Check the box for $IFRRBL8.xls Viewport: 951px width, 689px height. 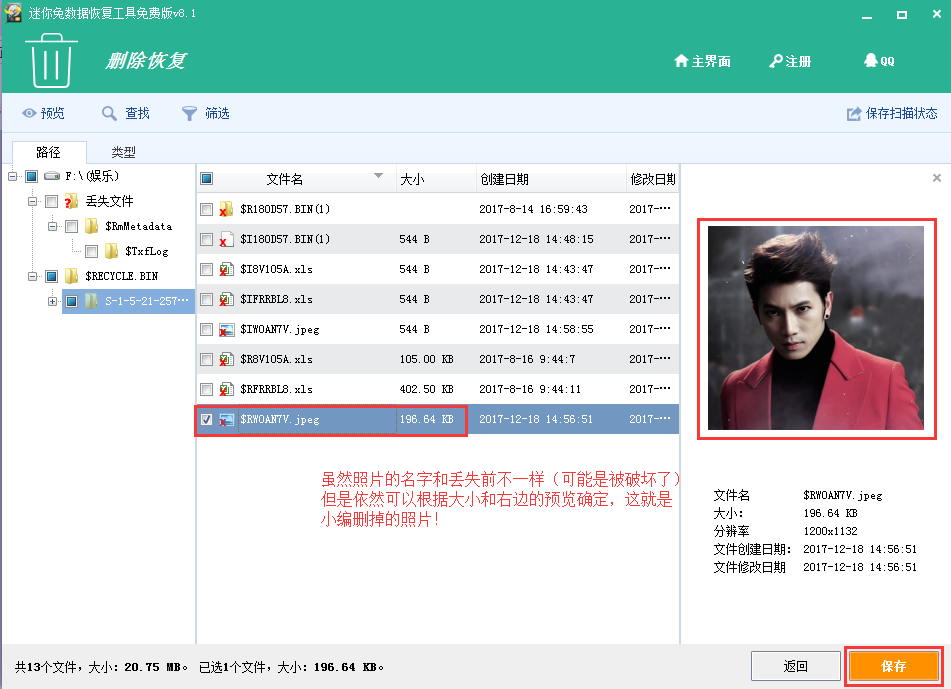(206, 299)
